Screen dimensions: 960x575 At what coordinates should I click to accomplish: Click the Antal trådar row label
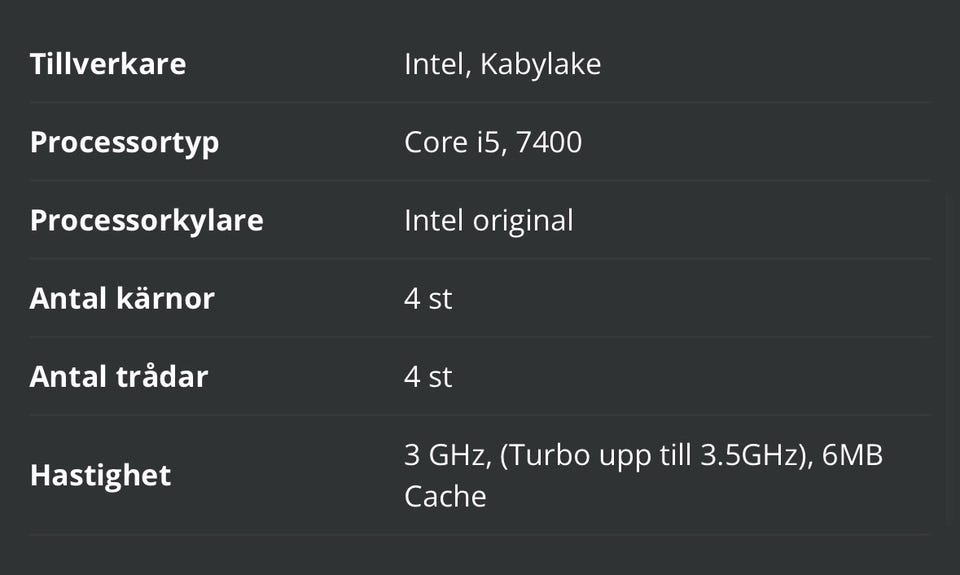click(x=119, y=376)
